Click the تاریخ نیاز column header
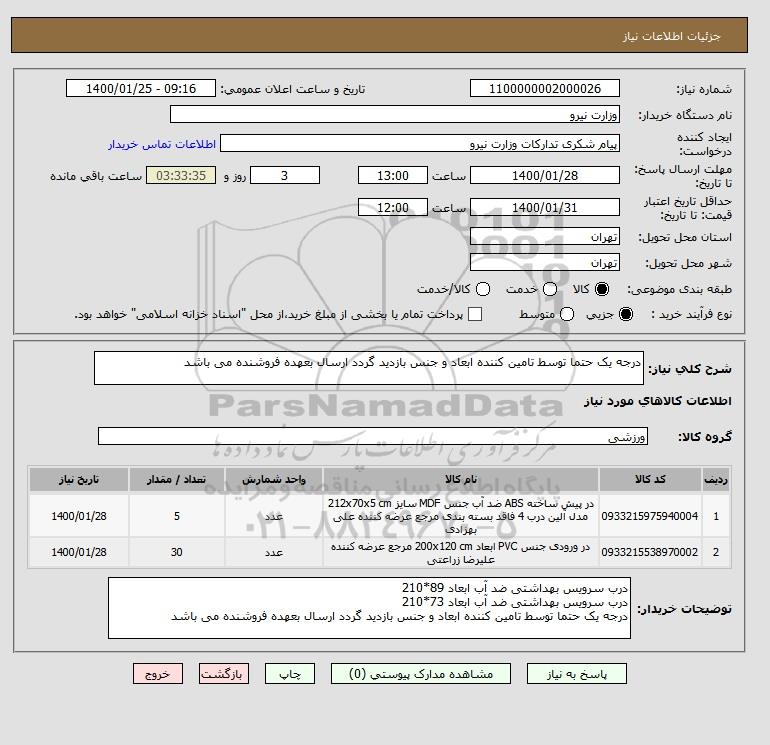 click(79, 479)
